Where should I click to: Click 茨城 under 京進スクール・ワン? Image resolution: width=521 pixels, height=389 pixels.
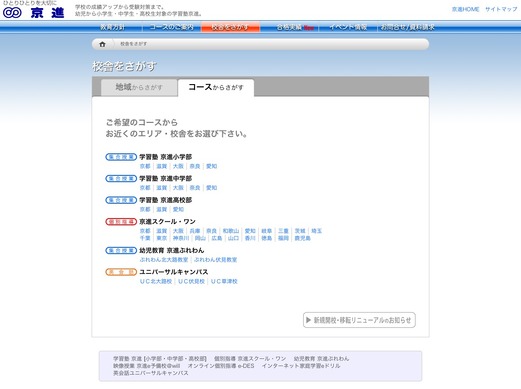[300, 231]
